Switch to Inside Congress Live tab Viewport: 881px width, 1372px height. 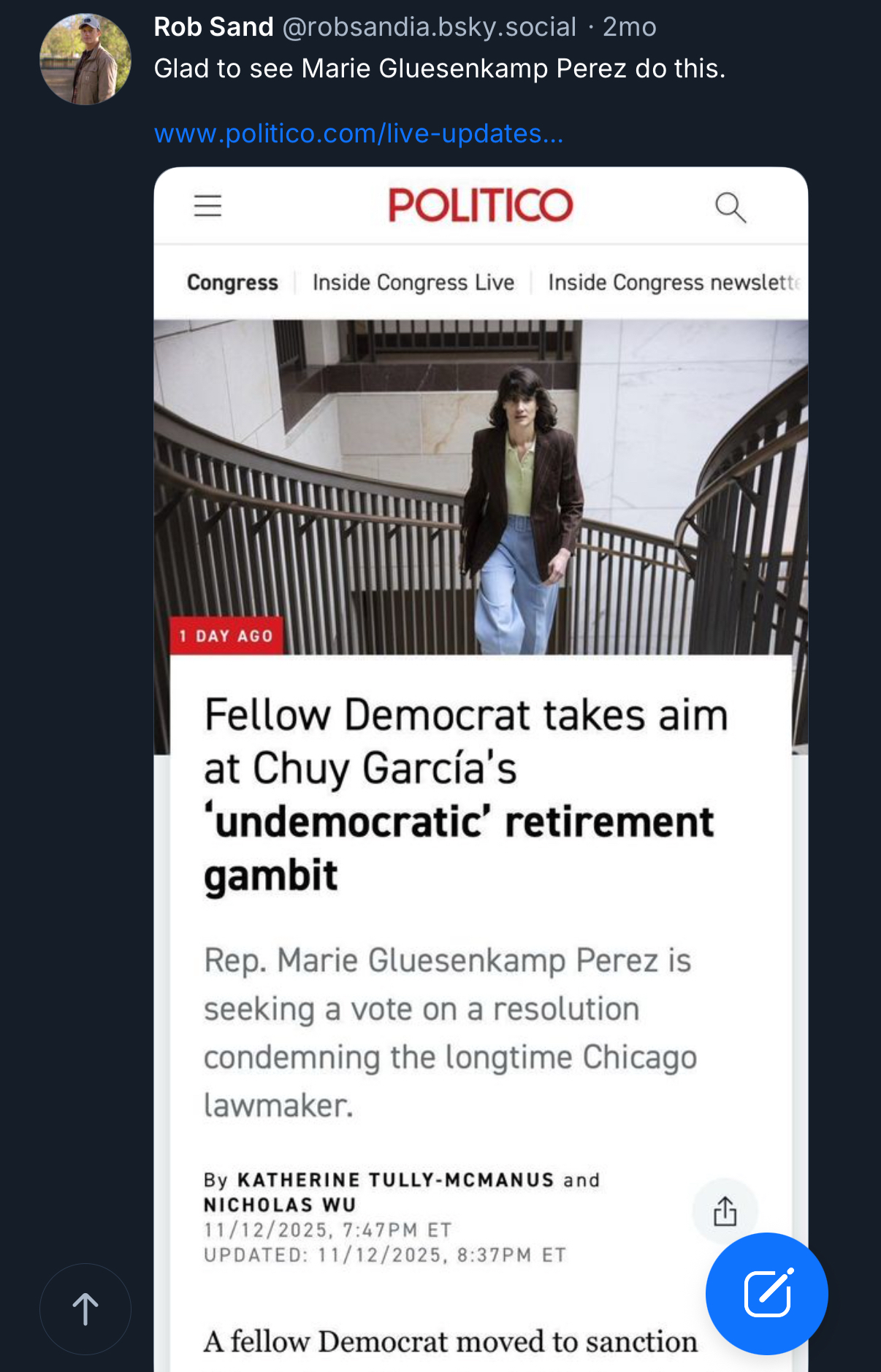[413, 283]
